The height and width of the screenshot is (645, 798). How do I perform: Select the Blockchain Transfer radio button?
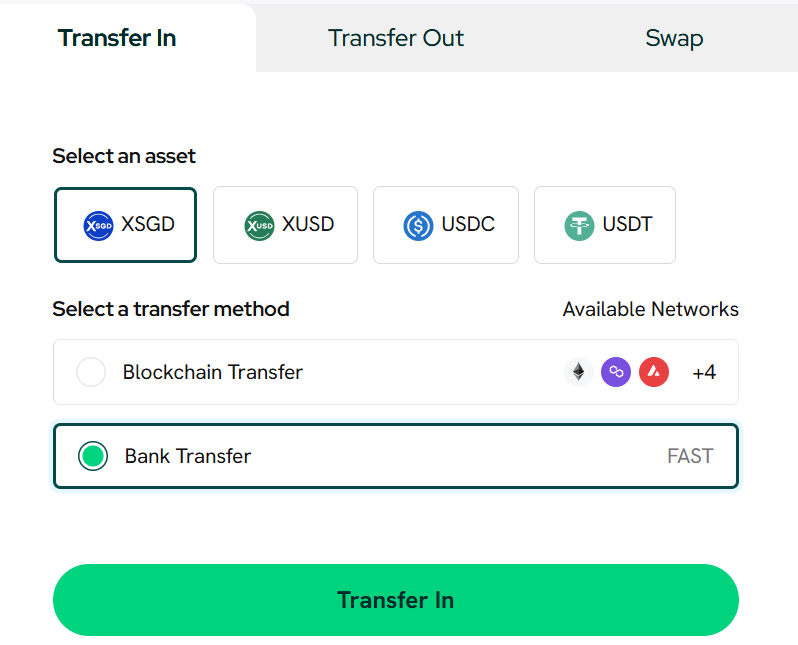click(91, 373)
